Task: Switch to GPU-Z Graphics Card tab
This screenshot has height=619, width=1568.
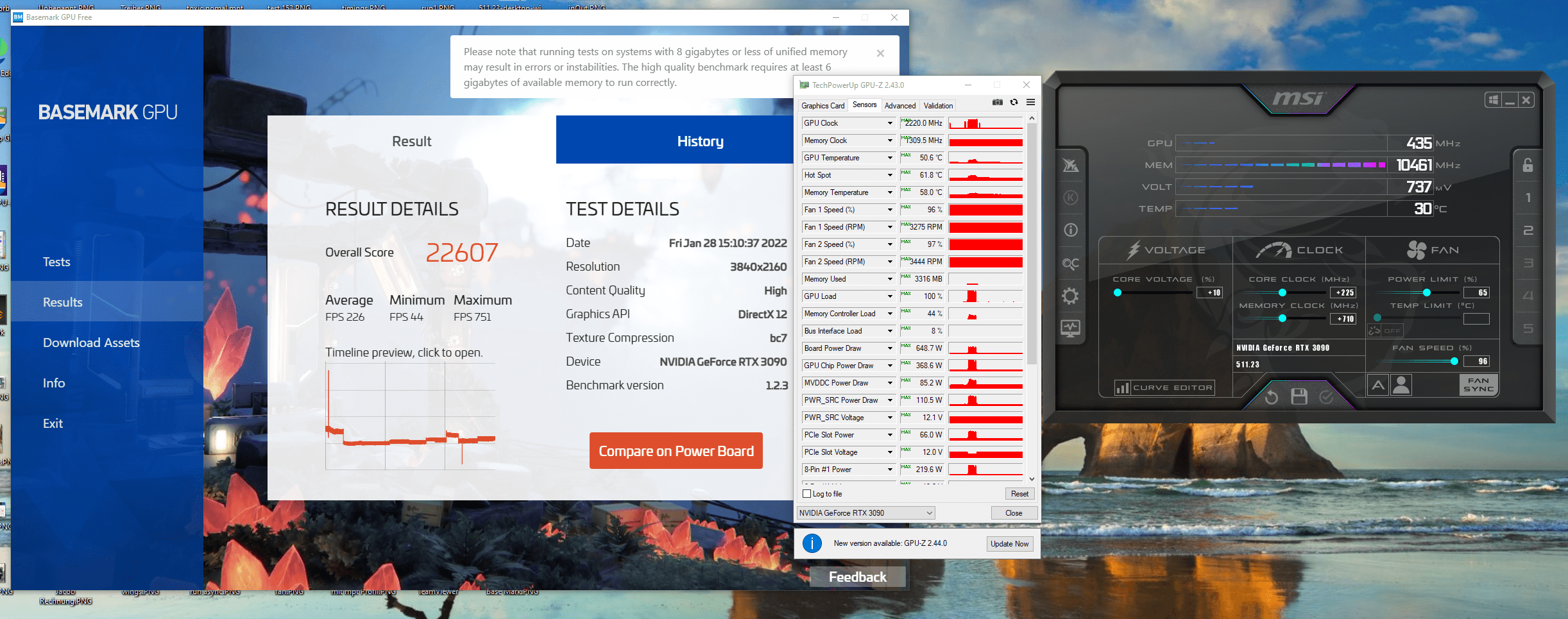Action: tap(822, 106)
